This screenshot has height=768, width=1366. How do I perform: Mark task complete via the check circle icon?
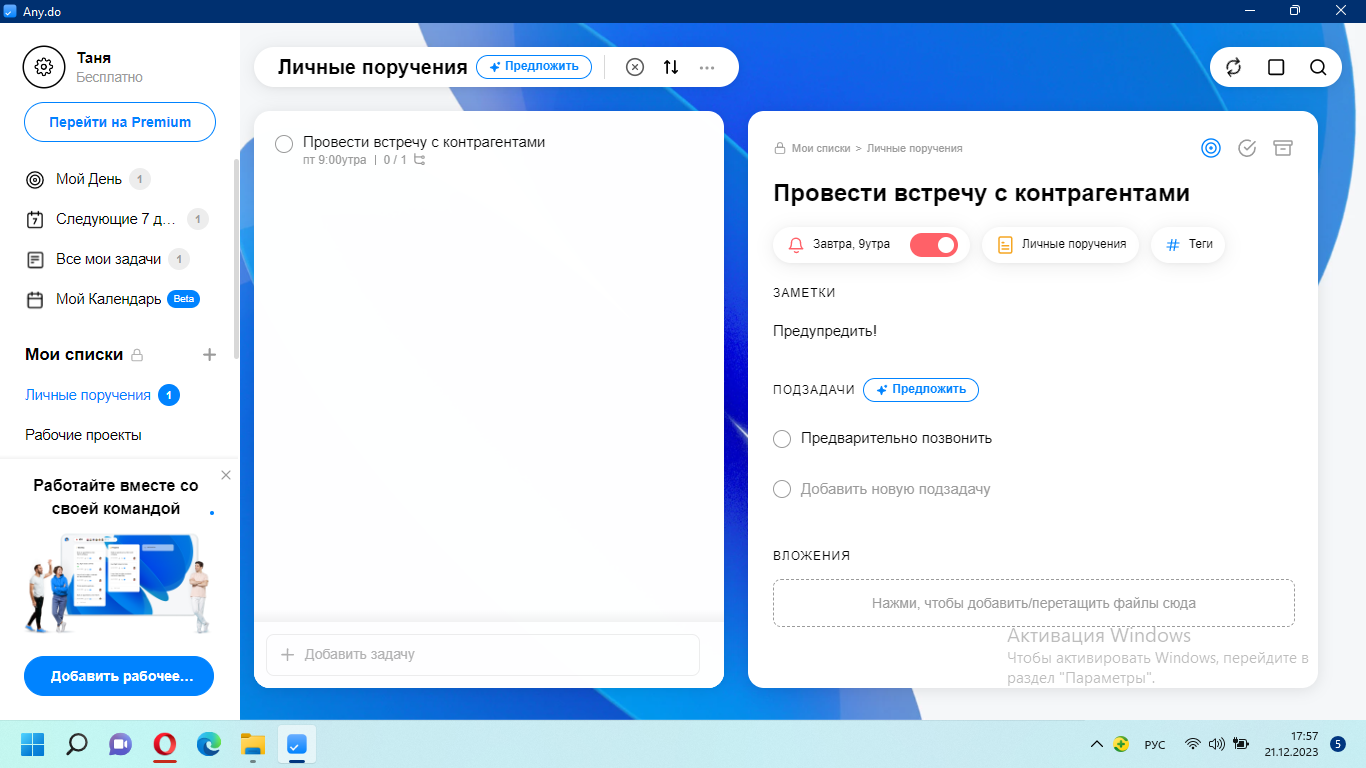tap(1247, 147)
